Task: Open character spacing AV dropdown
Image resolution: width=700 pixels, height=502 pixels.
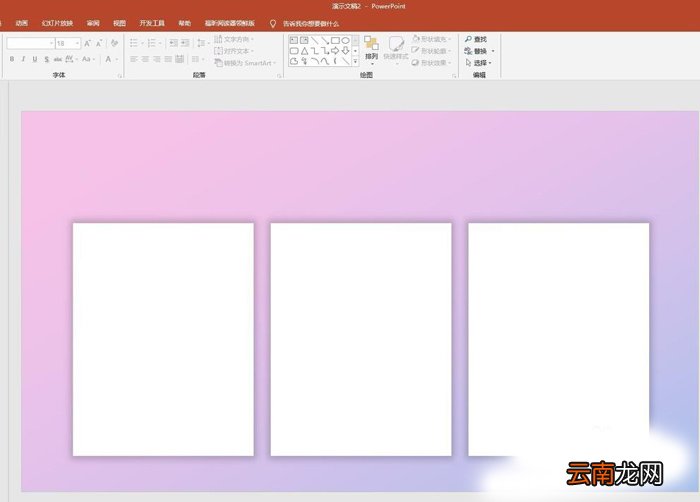Action: pyautogui.click(x=71, y=59)
